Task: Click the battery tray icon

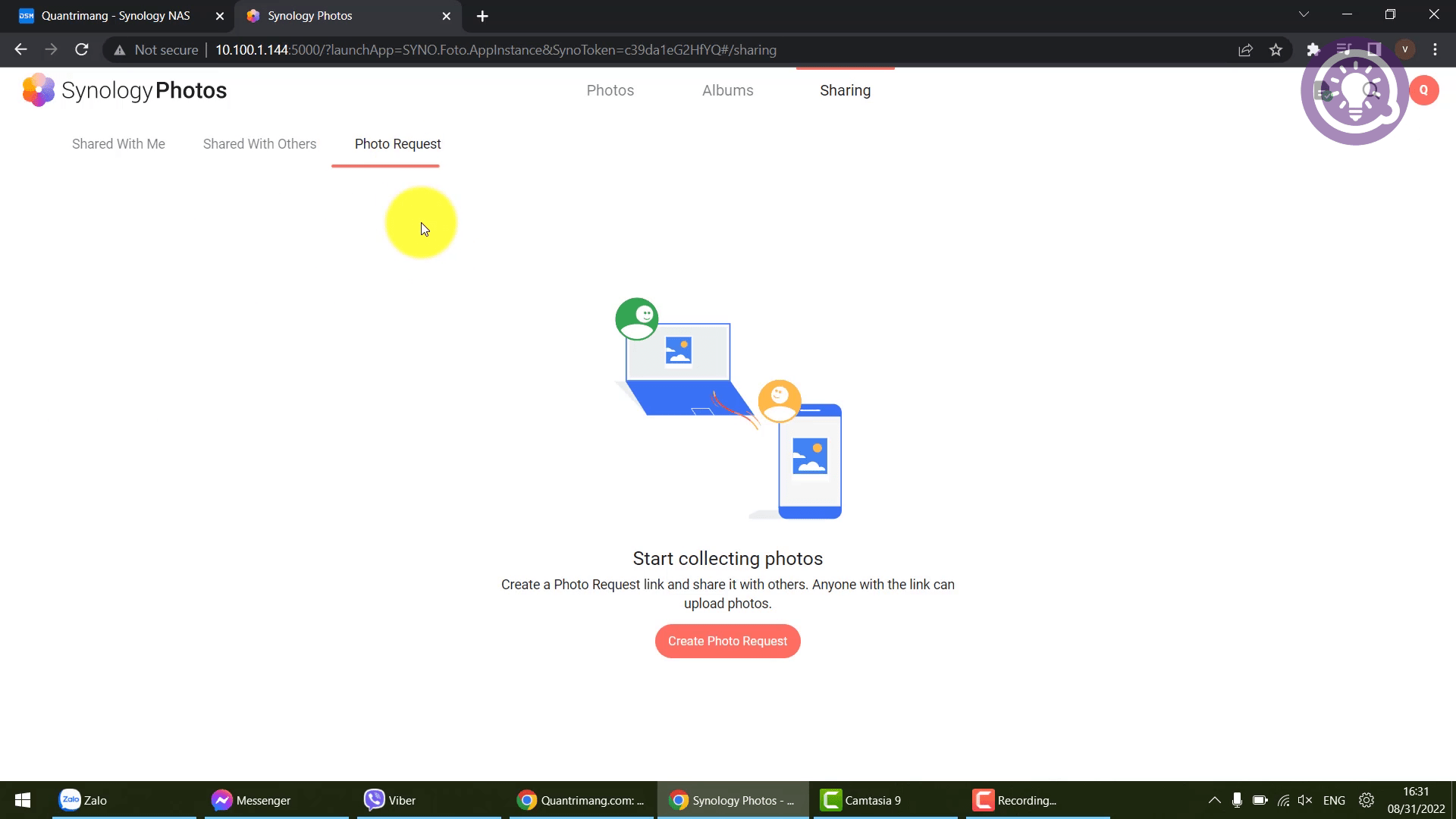Action: [1260, 800]
